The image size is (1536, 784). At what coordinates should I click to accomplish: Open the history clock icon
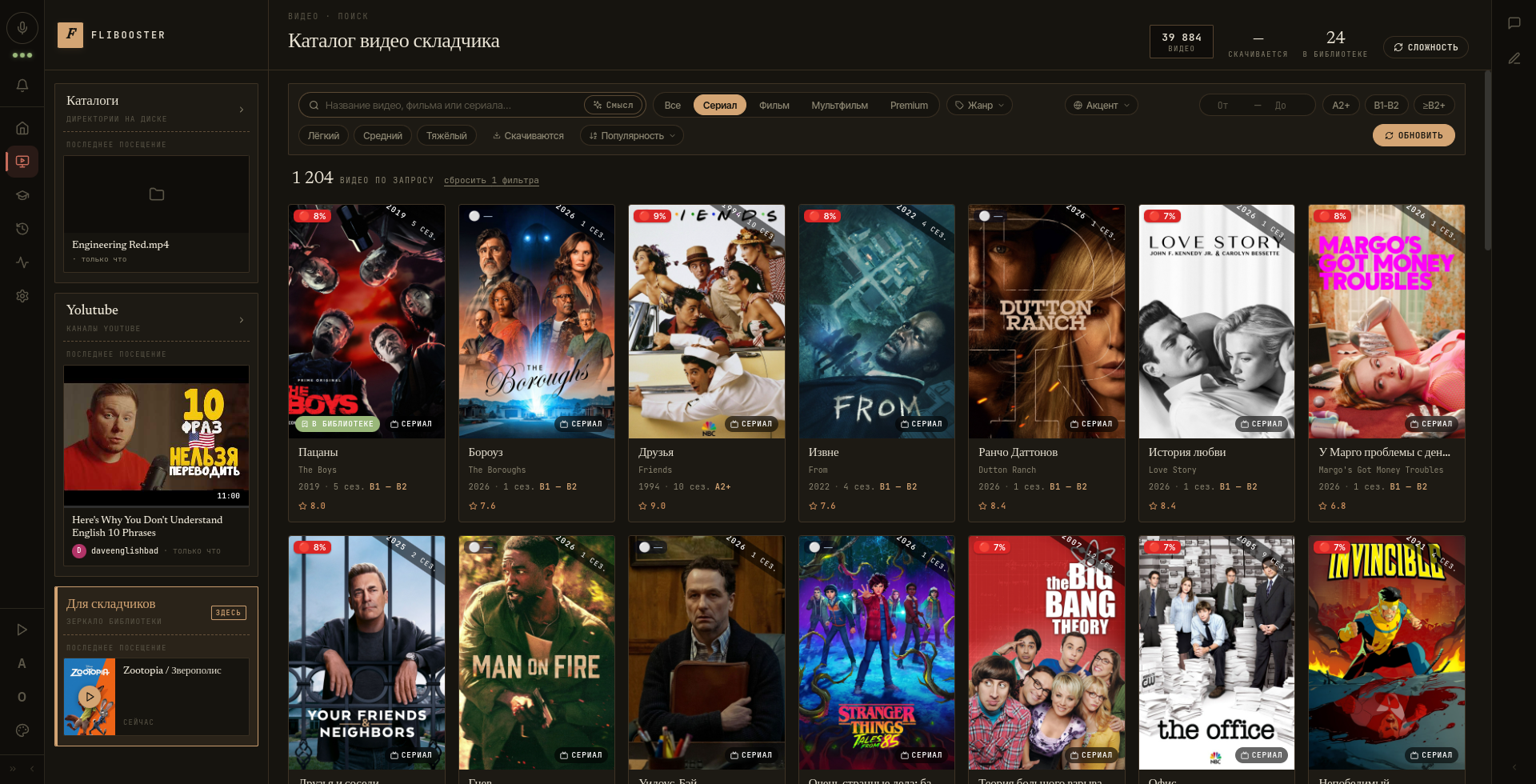click(22, 229)
